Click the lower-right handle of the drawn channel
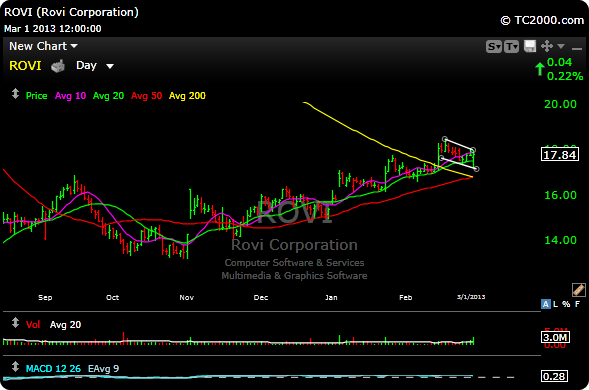Viewport: 589px width, 390px height. [477, 169]
